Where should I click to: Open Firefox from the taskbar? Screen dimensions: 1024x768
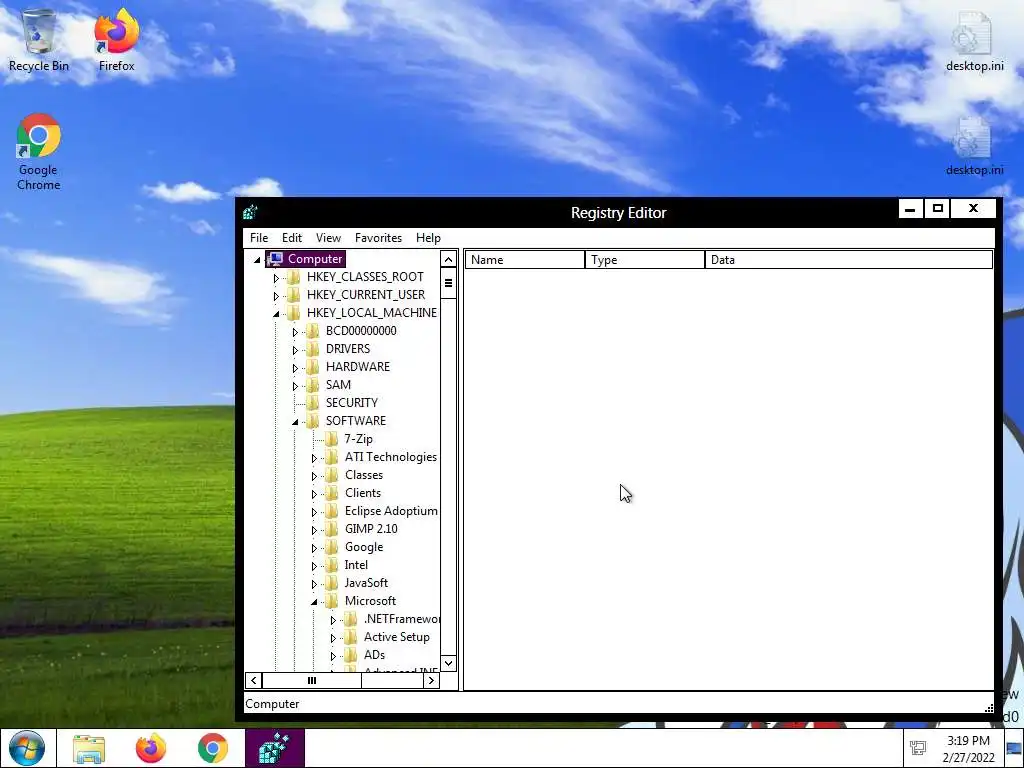point(151,748)
